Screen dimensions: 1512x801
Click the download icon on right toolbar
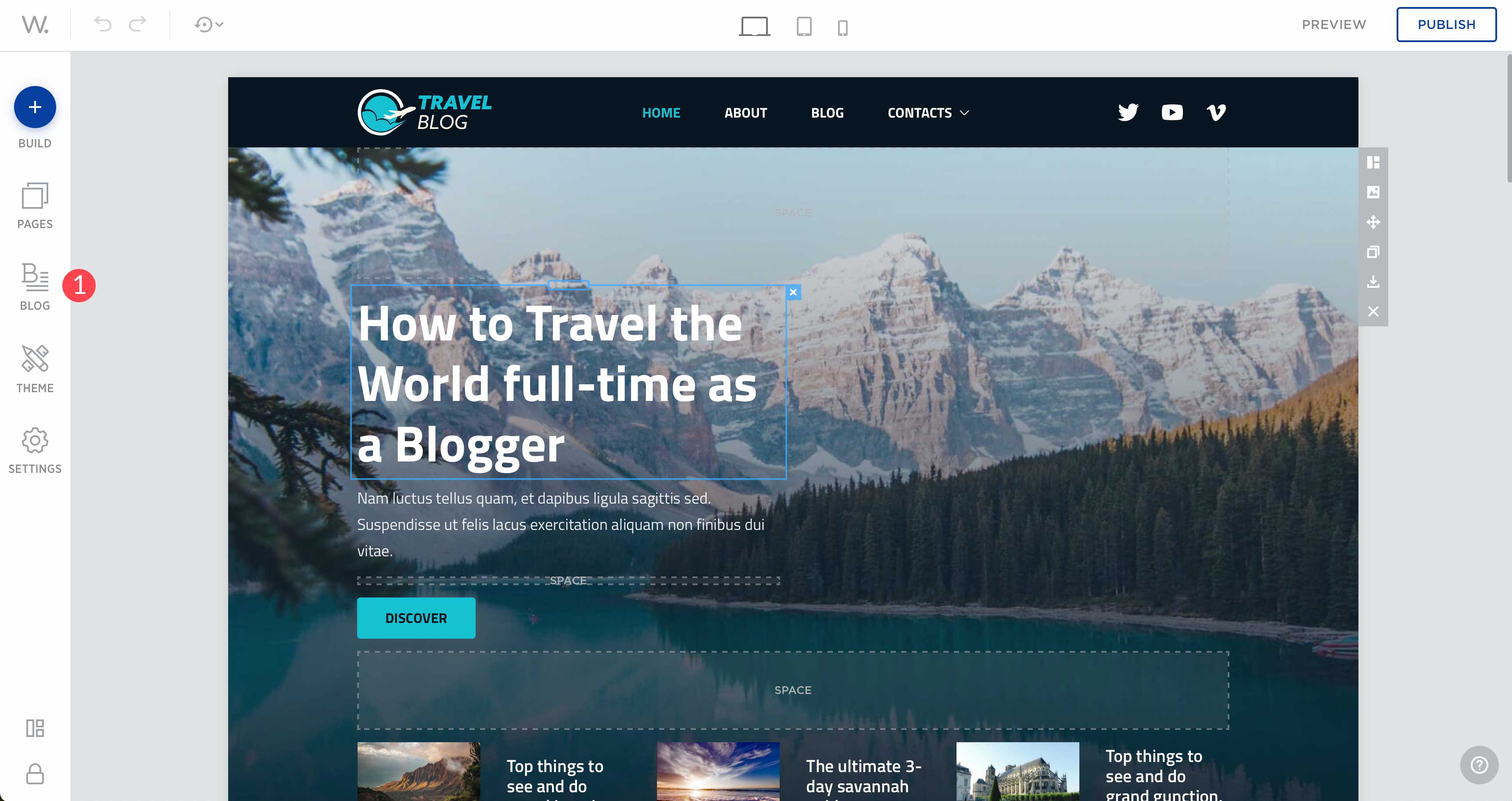point(1374,281)
